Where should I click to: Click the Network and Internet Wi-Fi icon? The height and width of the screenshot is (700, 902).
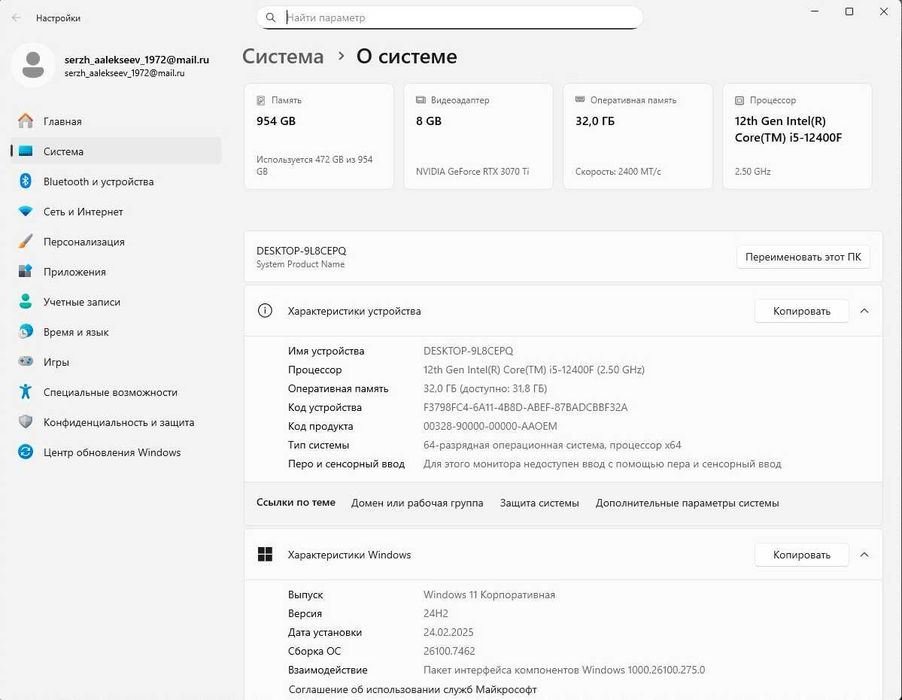26,212
